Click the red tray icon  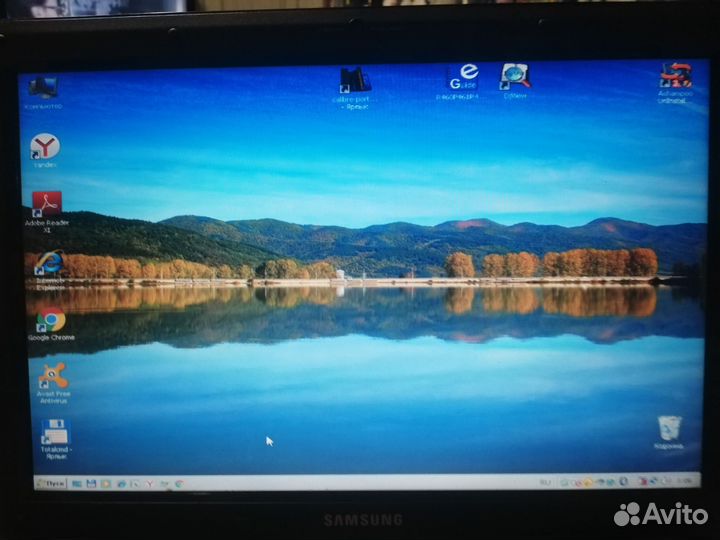click(643, 482)
